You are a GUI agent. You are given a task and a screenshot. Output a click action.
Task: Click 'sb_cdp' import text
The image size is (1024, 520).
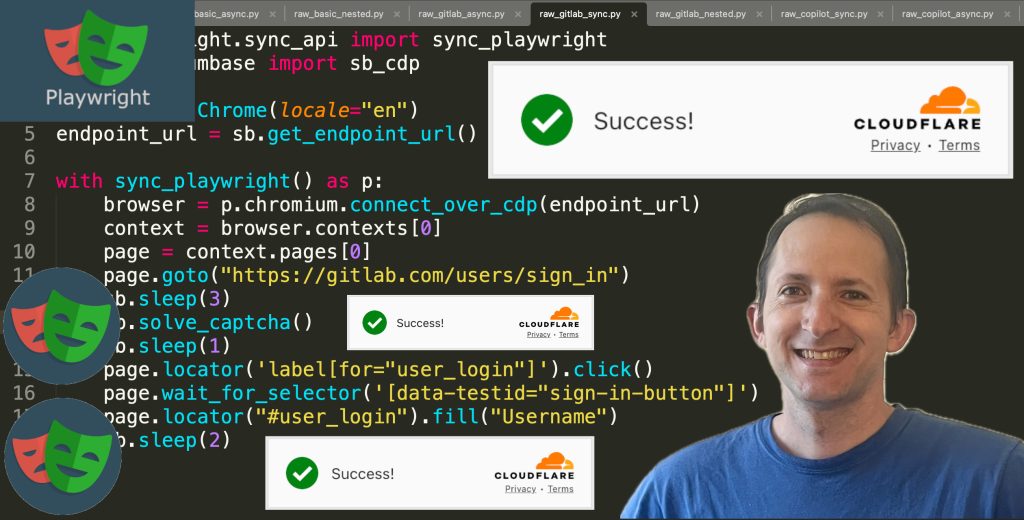(x=385, y=63)
